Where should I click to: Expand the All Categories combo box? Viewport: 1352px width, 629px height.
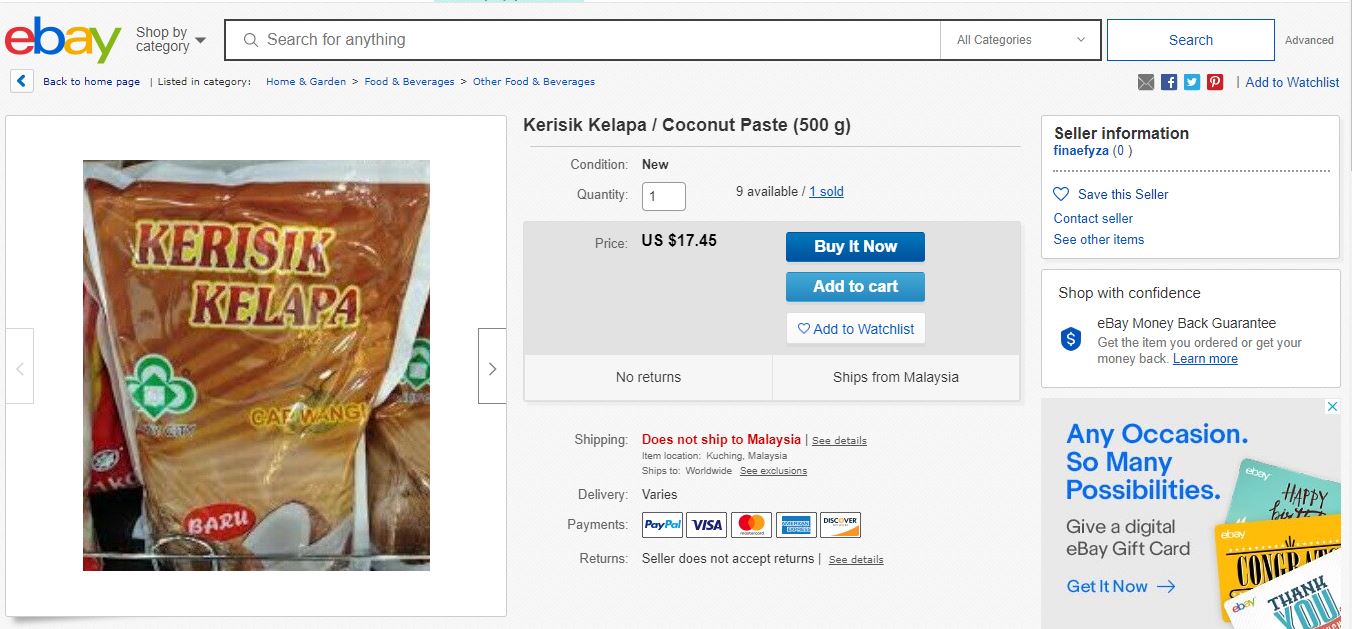coord(1020,40)
